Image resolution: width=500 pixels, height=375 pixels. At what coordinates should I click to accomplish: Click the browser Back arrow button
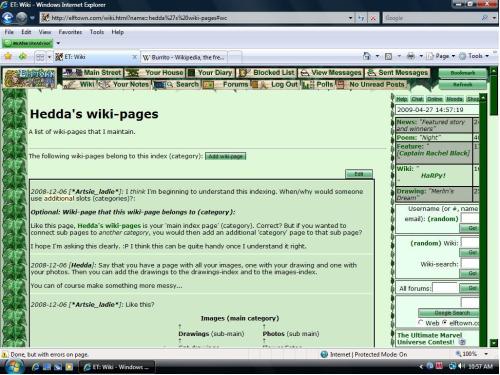7,18
